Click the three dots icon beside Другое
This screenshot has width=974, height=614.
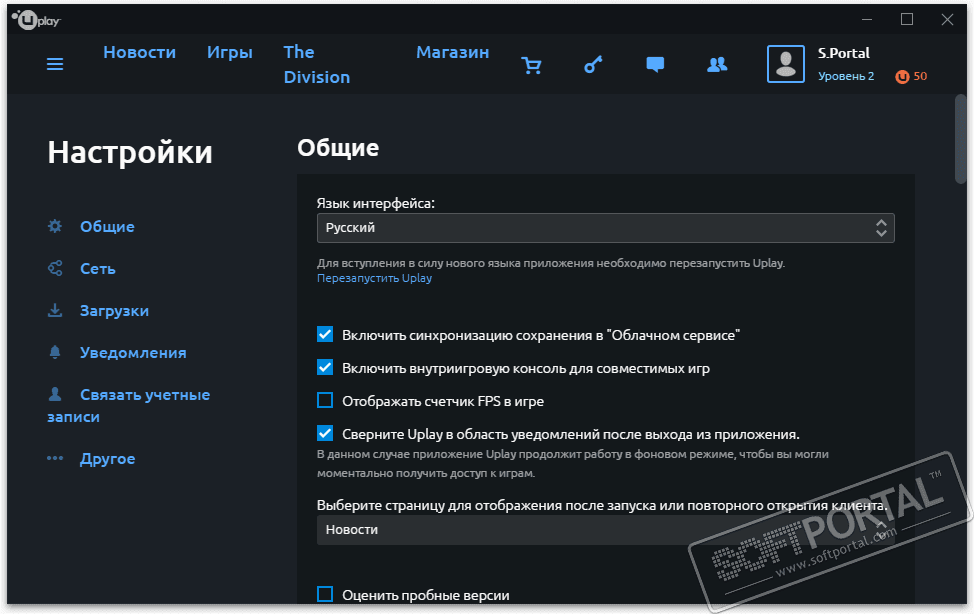click(55, 458)
